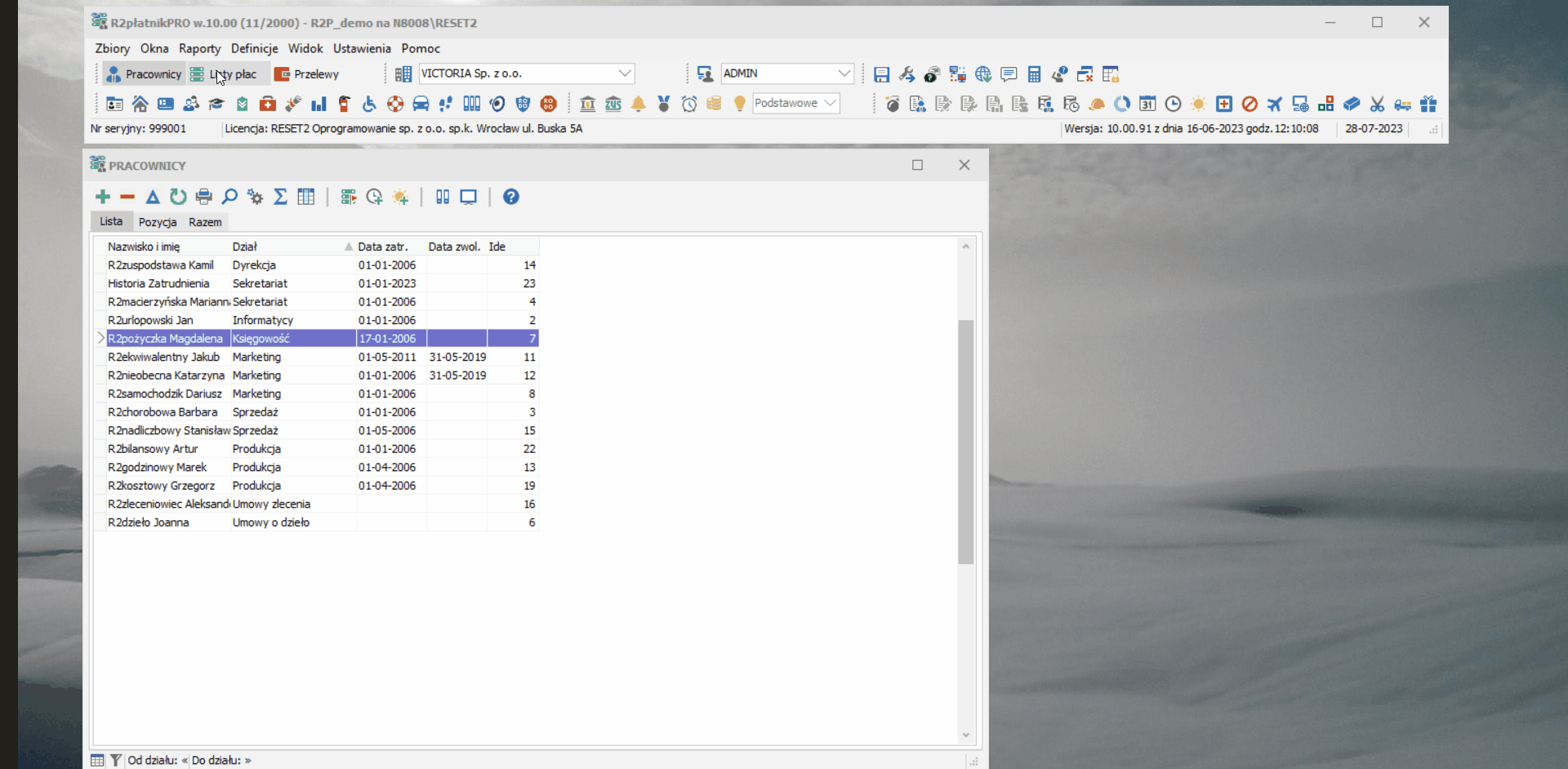
Task: Click the calculator icon in main toolbar
Action: (x=1034, y=74)
